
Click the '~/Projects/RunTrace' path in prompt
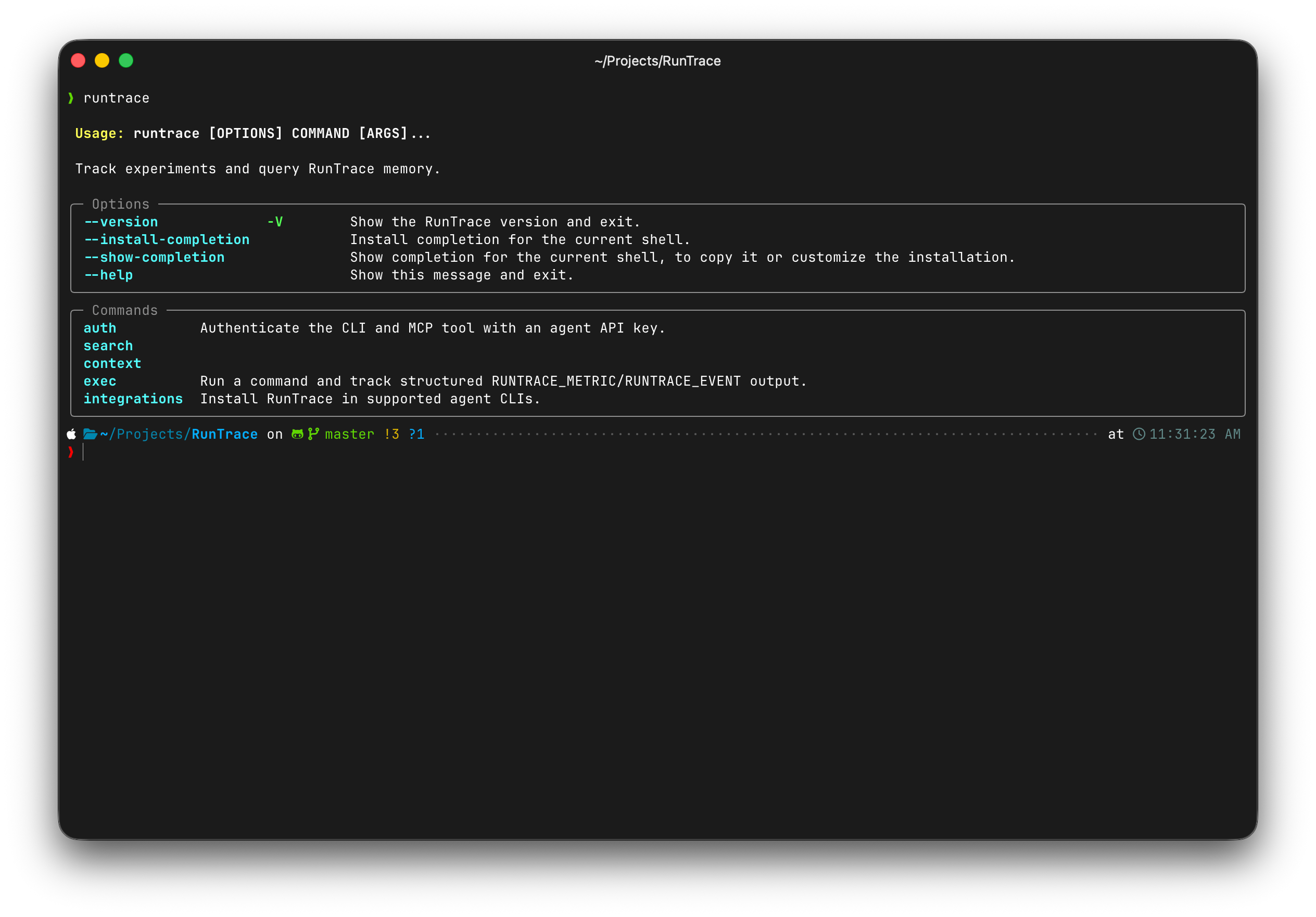pyautogui.click(x=179, y=435)
